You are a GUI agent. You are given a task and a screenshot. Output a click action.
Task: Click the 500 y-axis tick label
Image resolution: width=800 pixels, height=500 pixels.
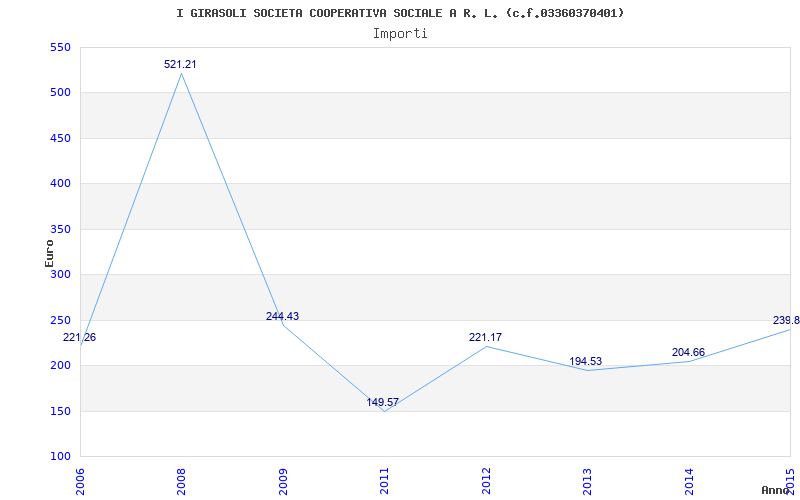coord(60,93)
